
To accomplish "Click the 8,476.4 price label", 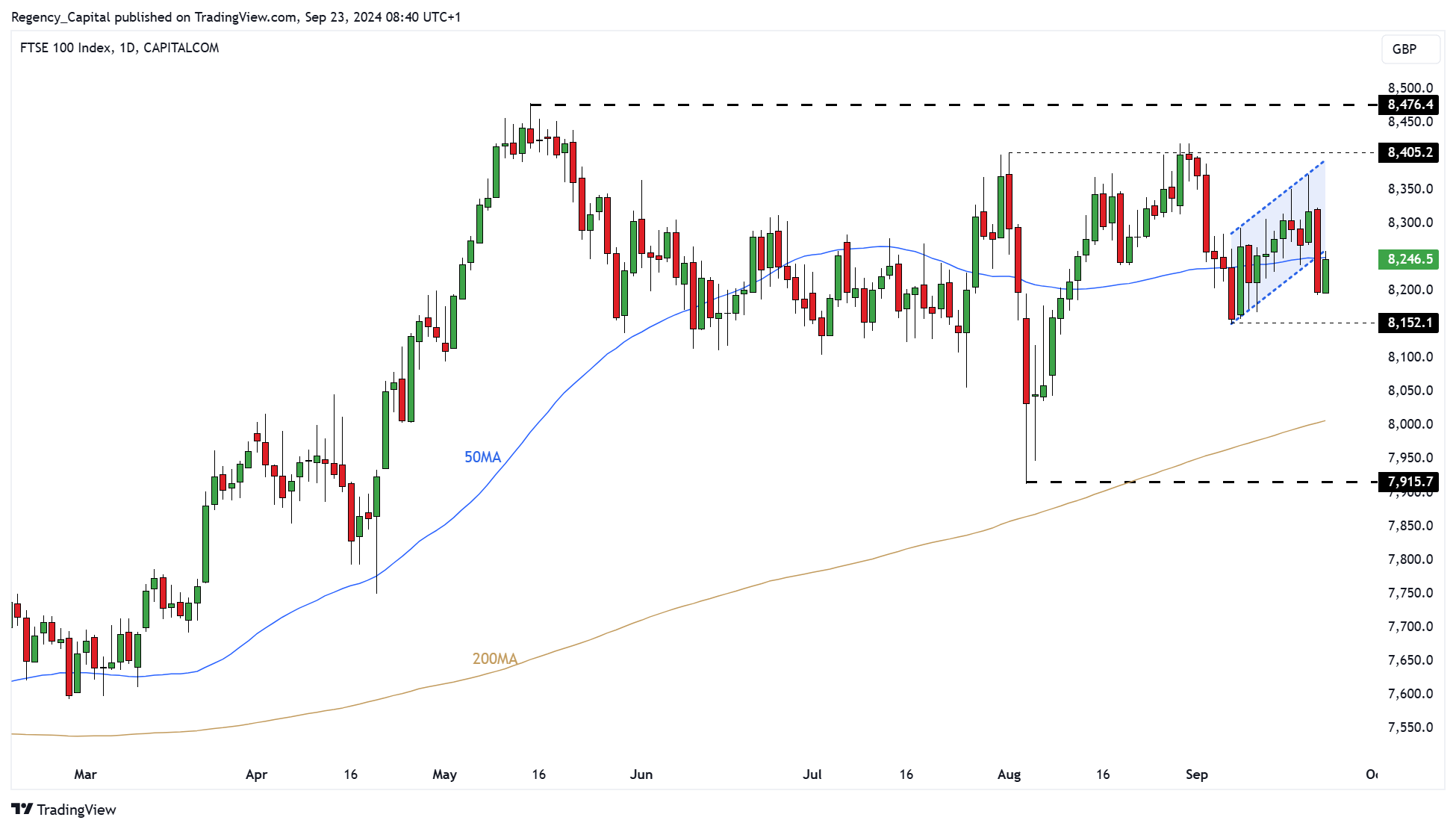I will coord(1409,105).
